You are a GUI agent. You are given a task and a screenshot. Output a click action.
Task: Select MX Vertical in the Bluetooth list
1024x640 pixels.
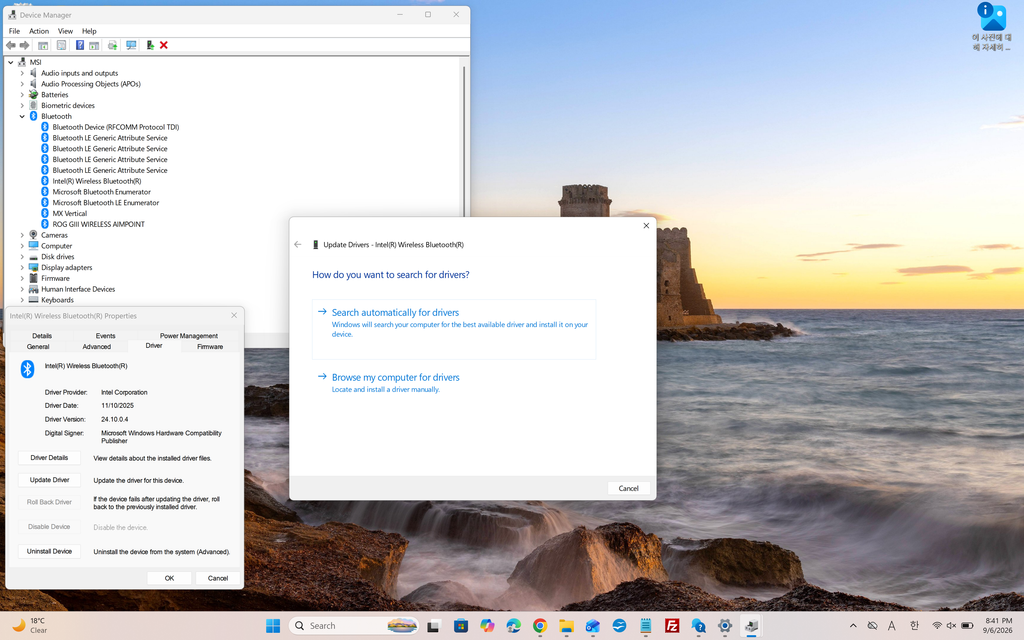click(69, 214)
